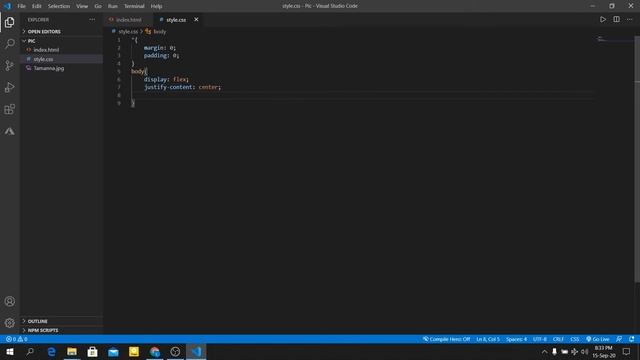Screen dimensions: 640x360
Task: Close the style.css tab
Action: 196,20
